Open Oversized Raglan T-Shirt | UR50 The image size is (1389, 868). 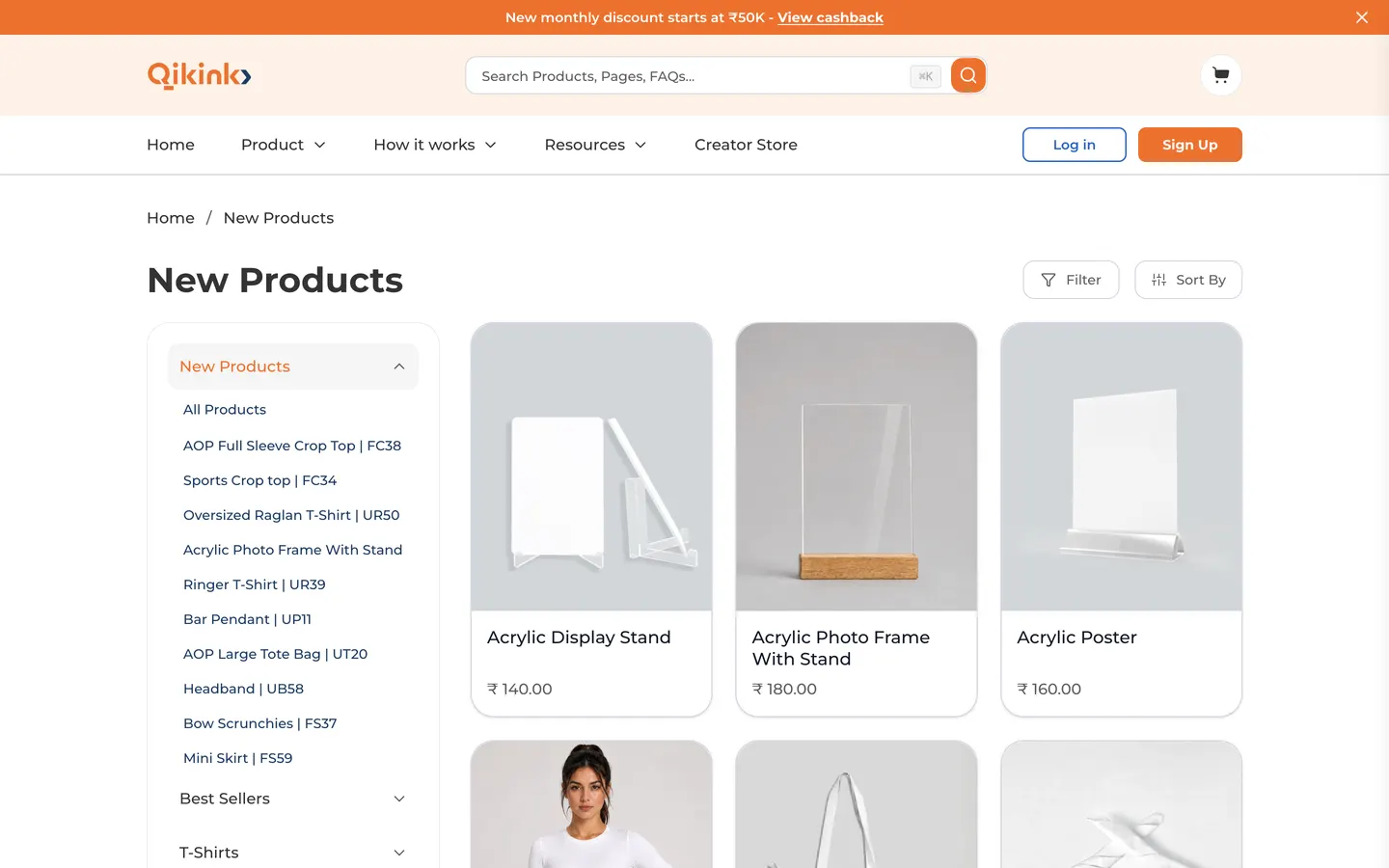pyautogui.click(x=291, y=515)
